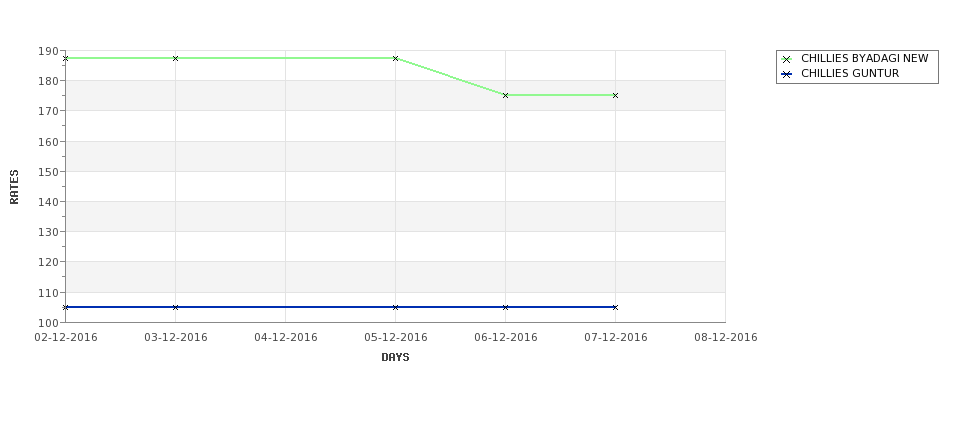Click the blue Chillies Guntur legend marker
The height and width of the screenshot is (429, 975).
(x=786, y=74)
